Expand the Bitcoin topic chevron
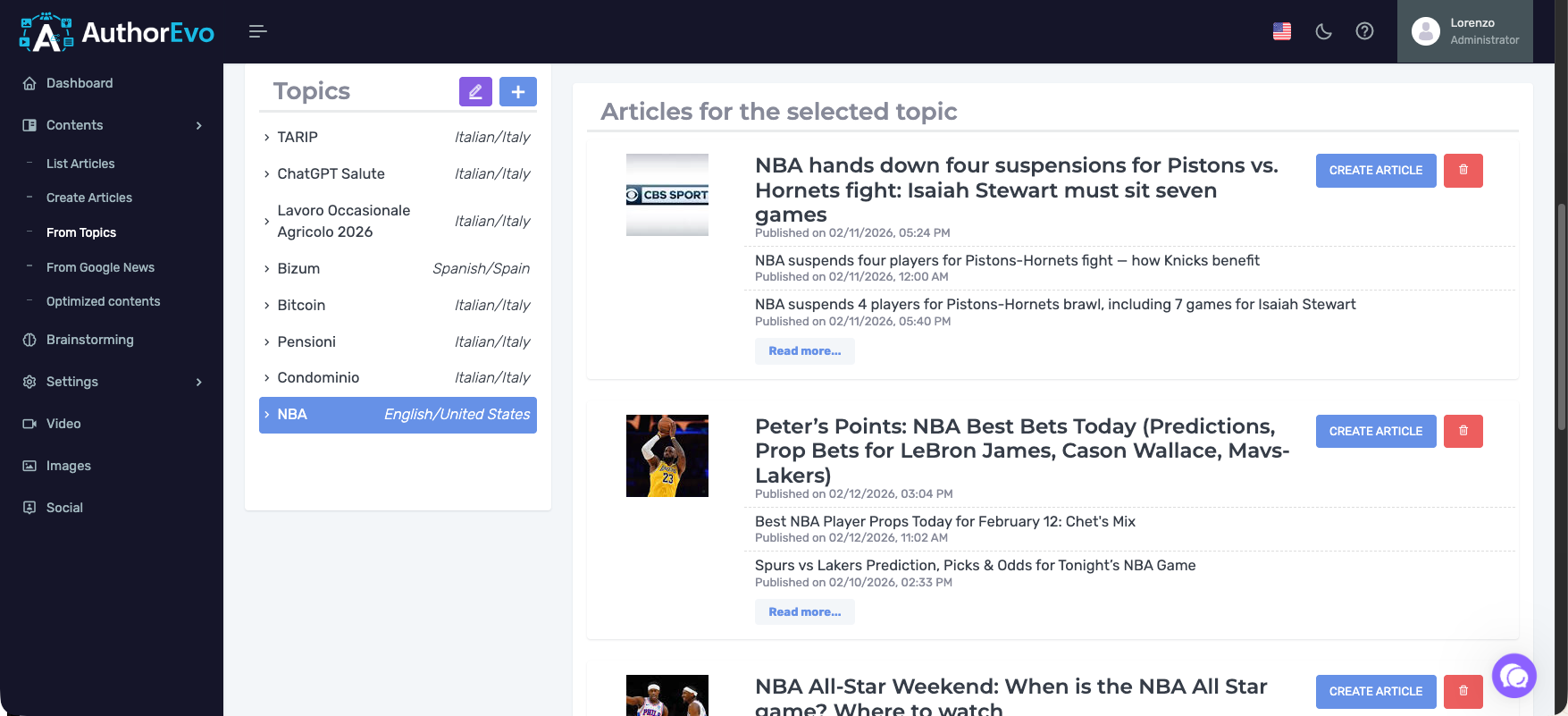 point(266,305)
